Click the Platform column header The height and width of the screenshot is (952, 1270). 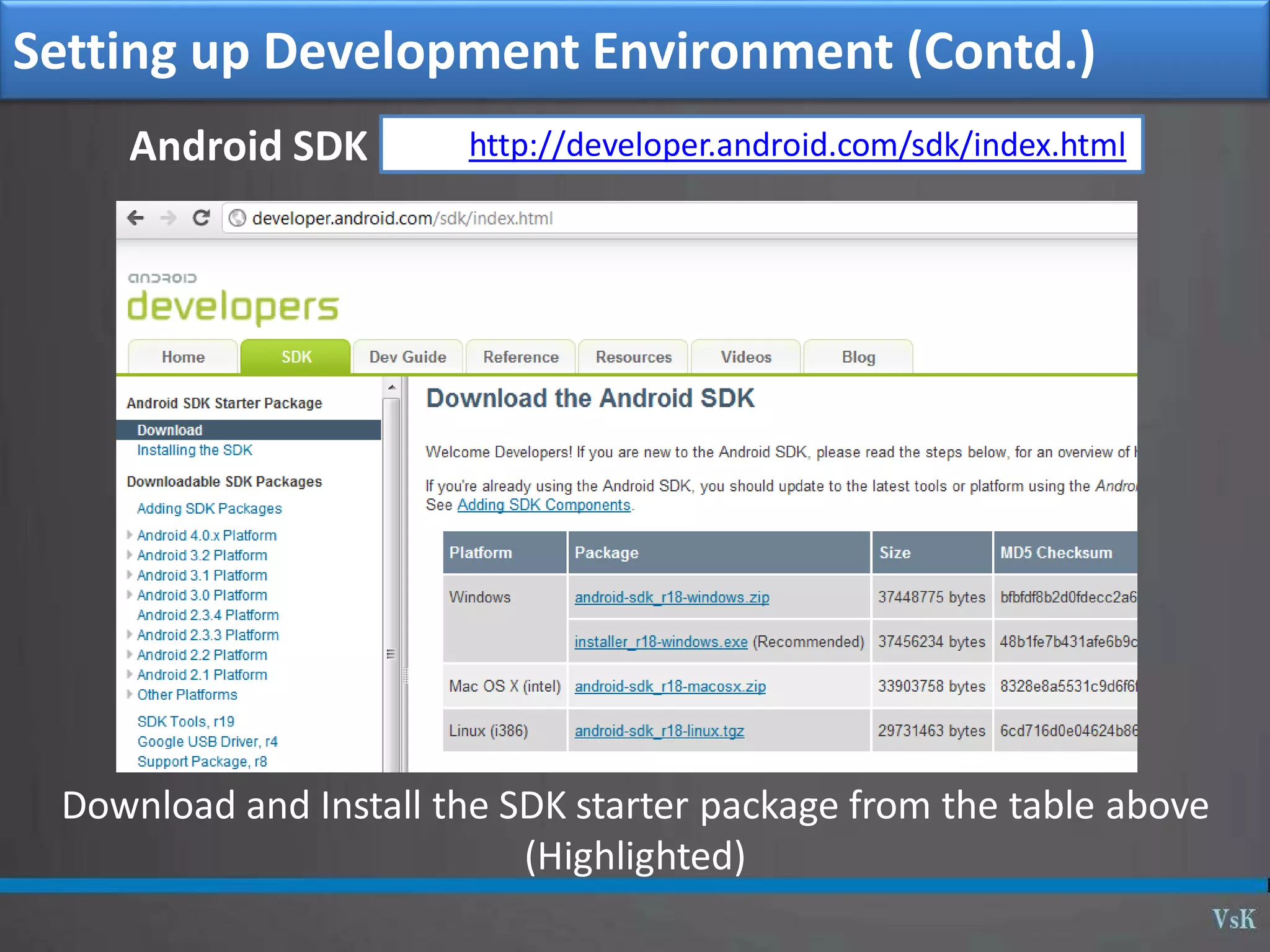point(505,552)
